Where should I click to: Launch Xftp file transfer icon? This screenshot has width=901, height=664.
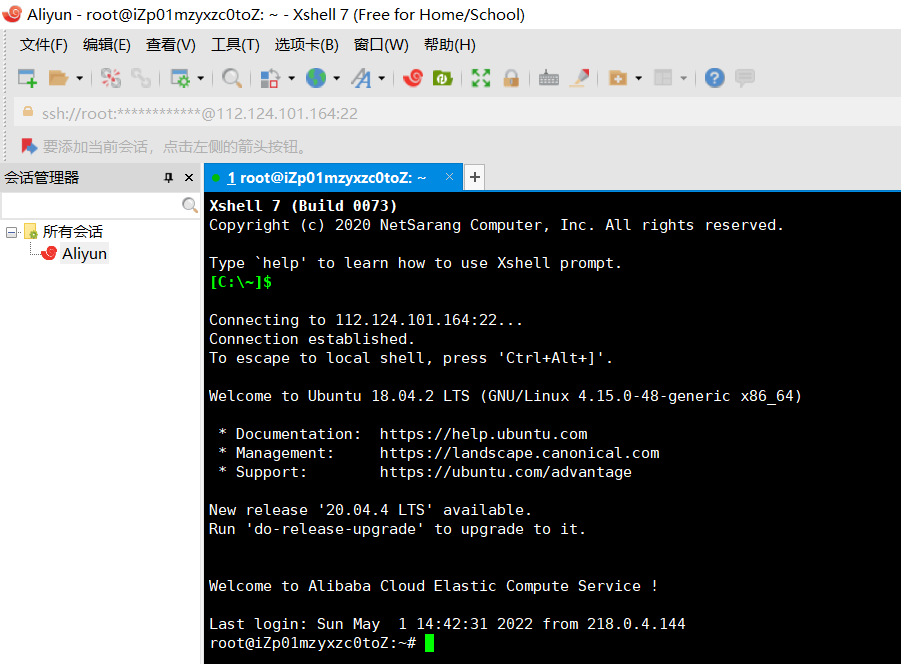click(442, 78)
